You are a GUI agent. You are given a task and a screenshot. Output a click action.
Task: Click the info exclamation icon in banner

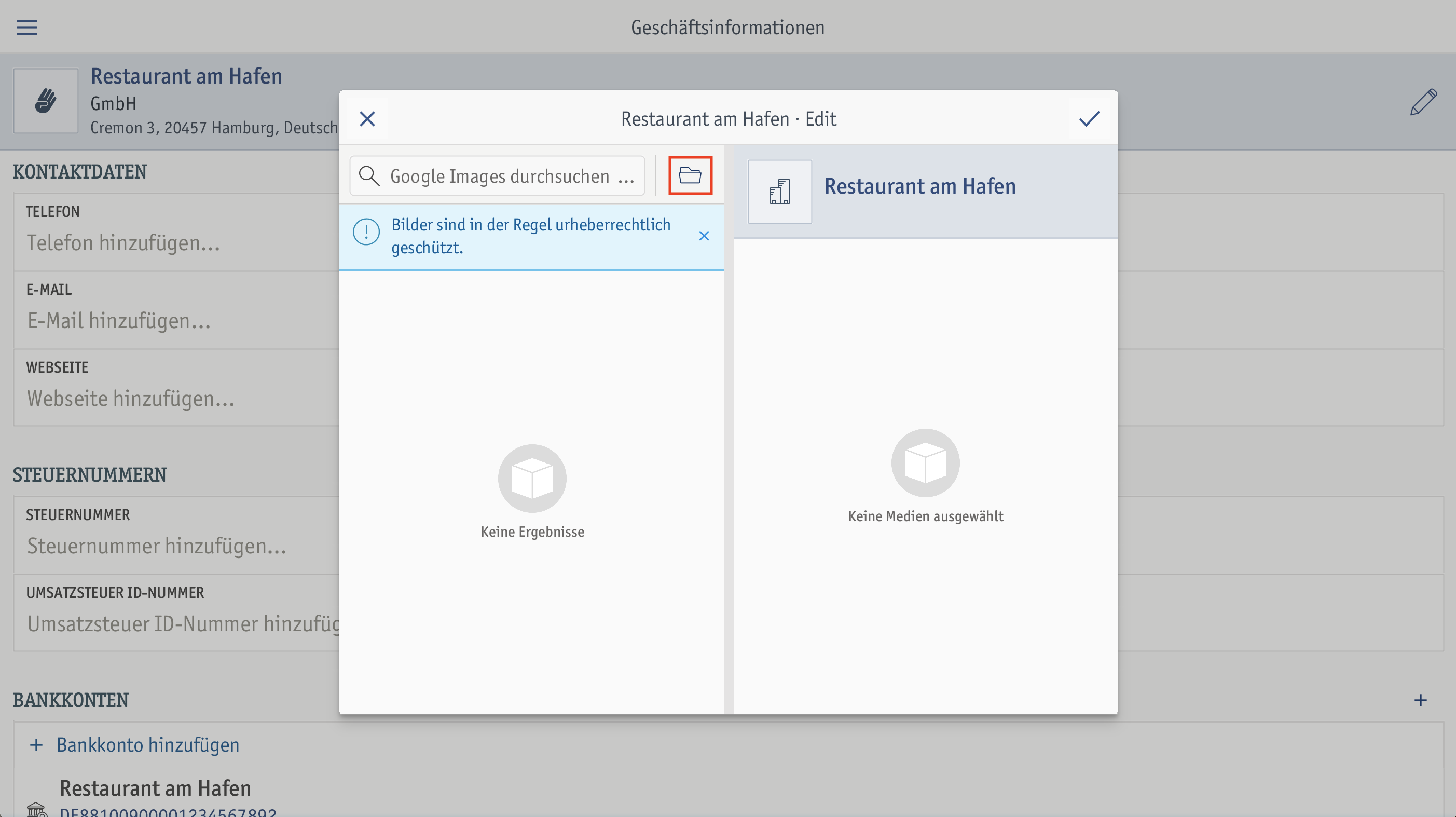(x=366, y=232)
